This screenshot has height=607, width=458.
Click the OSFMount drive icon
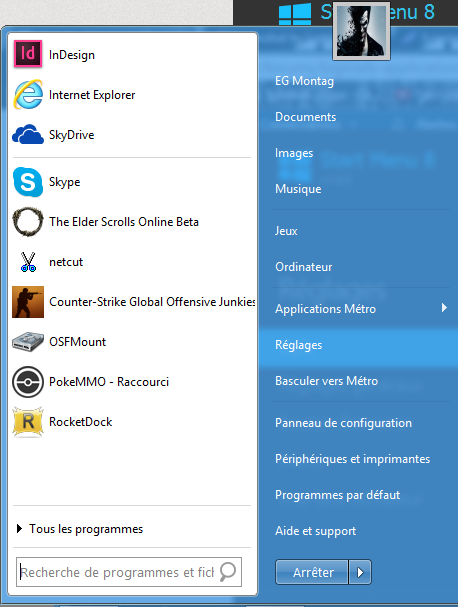(x=28, y=342)
